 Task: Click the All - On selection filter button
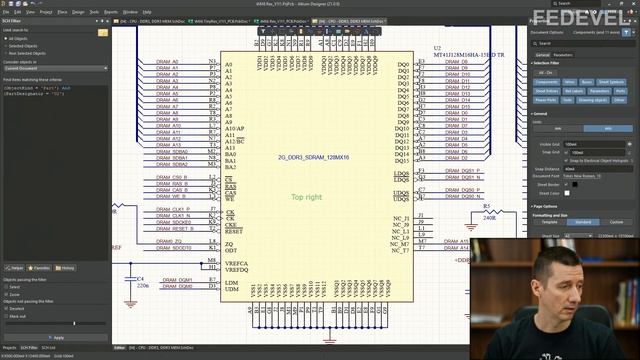(x=545, y=73)
